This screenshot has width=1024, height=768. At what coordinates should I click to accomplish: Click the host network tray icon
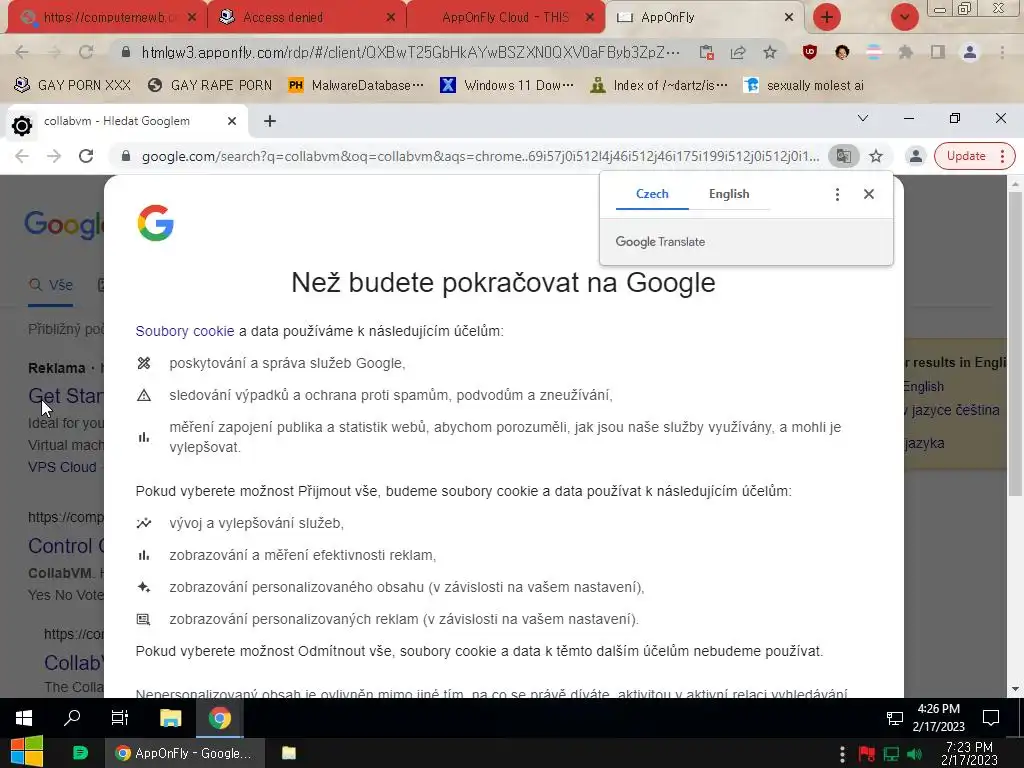pos(891,754)
